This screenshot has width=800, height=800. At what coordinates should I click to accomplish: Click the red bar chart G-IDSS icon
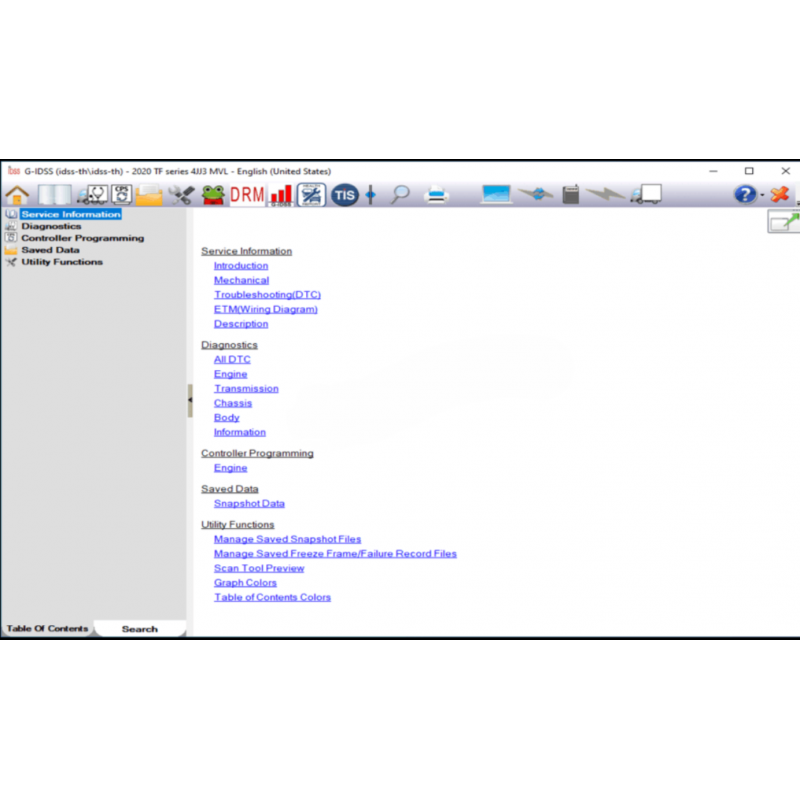[x=281, y=195]
